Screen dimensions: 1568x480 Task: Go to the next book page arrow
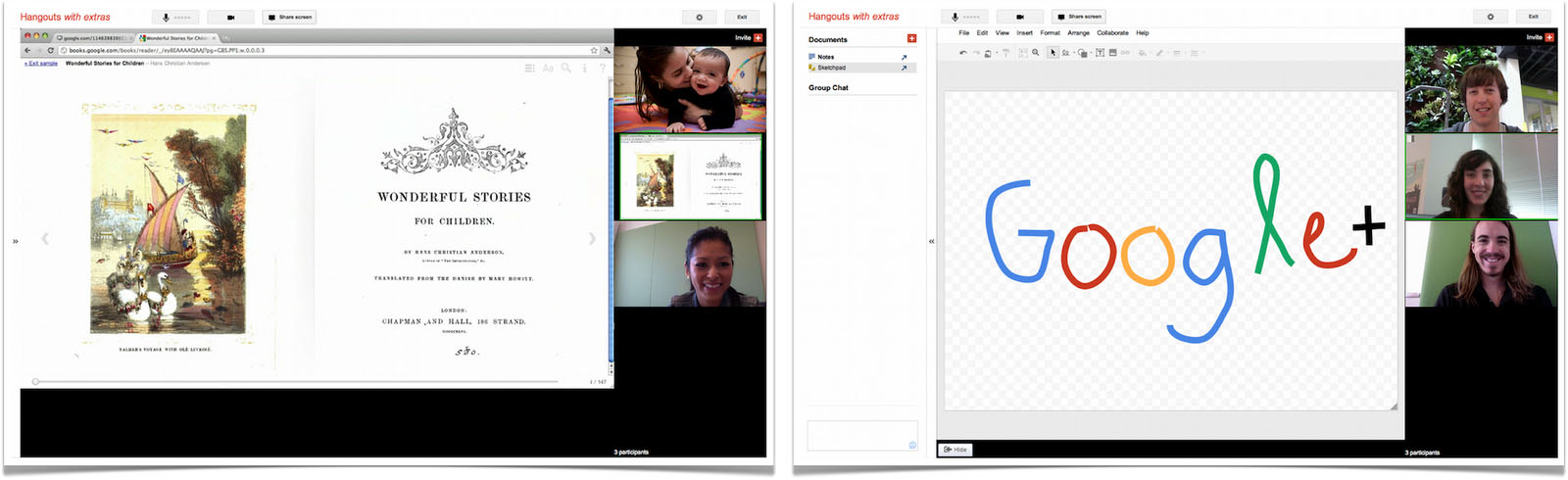click(x=591, y=238)
